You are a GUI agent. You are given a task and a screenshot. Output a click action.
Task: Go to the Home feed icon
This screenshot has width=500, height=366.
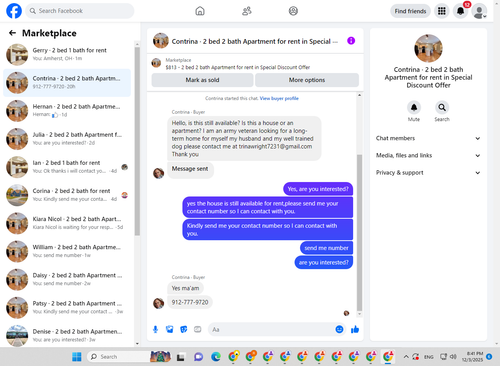(x=200, y=11)
